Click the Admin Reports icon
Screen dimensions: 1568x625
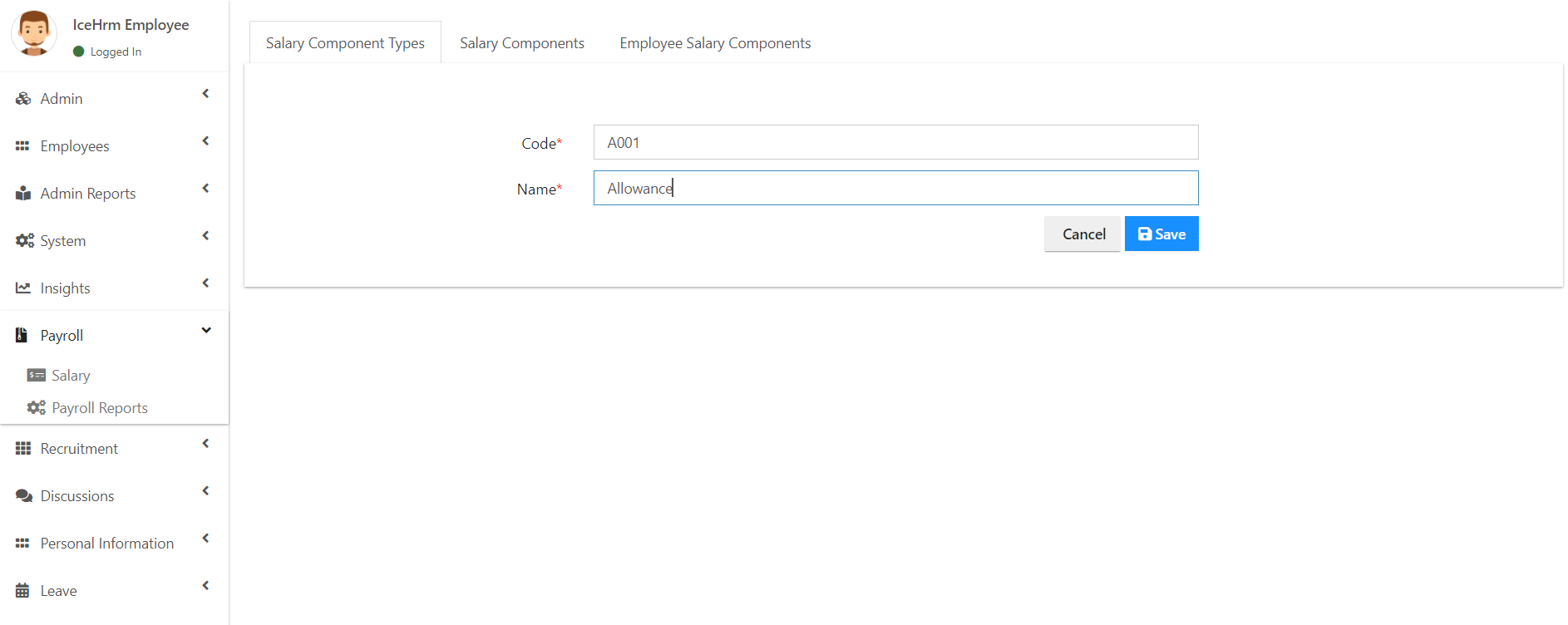[23, 194]
